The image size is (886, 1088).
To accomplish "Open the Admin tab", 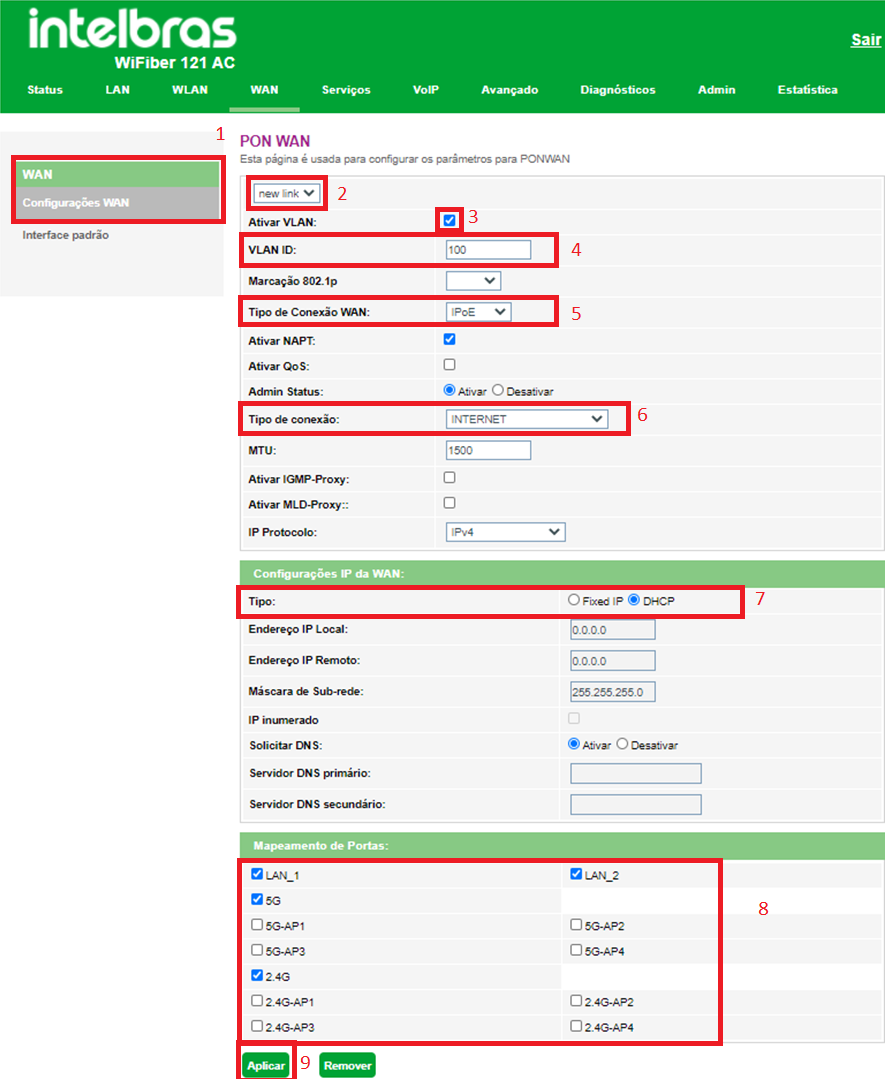I will (717, 90).
